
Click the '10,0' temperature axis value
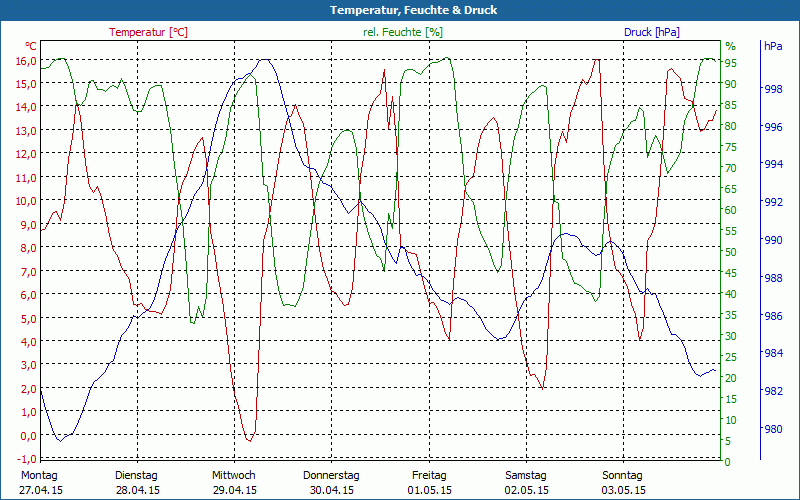26,201
